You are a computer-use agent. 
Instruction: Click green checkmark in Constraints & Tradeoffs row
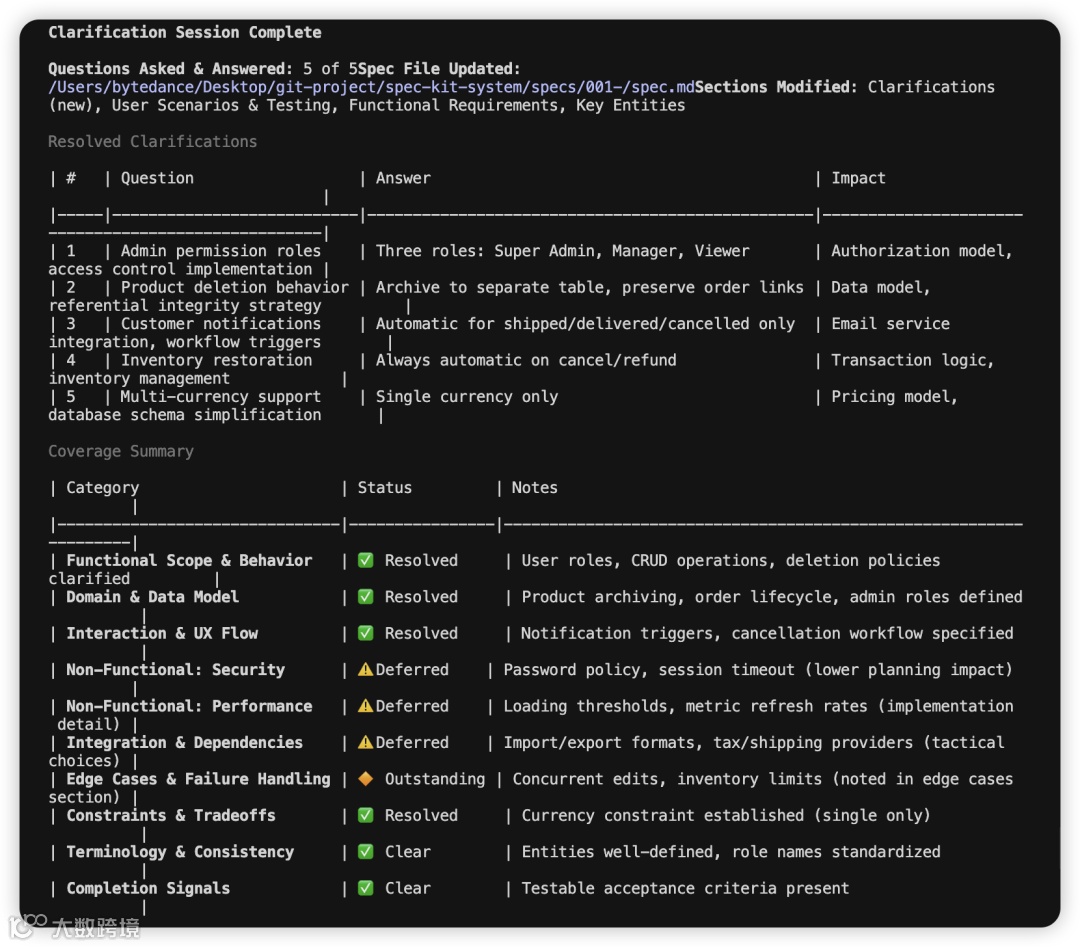coord(366,815)
